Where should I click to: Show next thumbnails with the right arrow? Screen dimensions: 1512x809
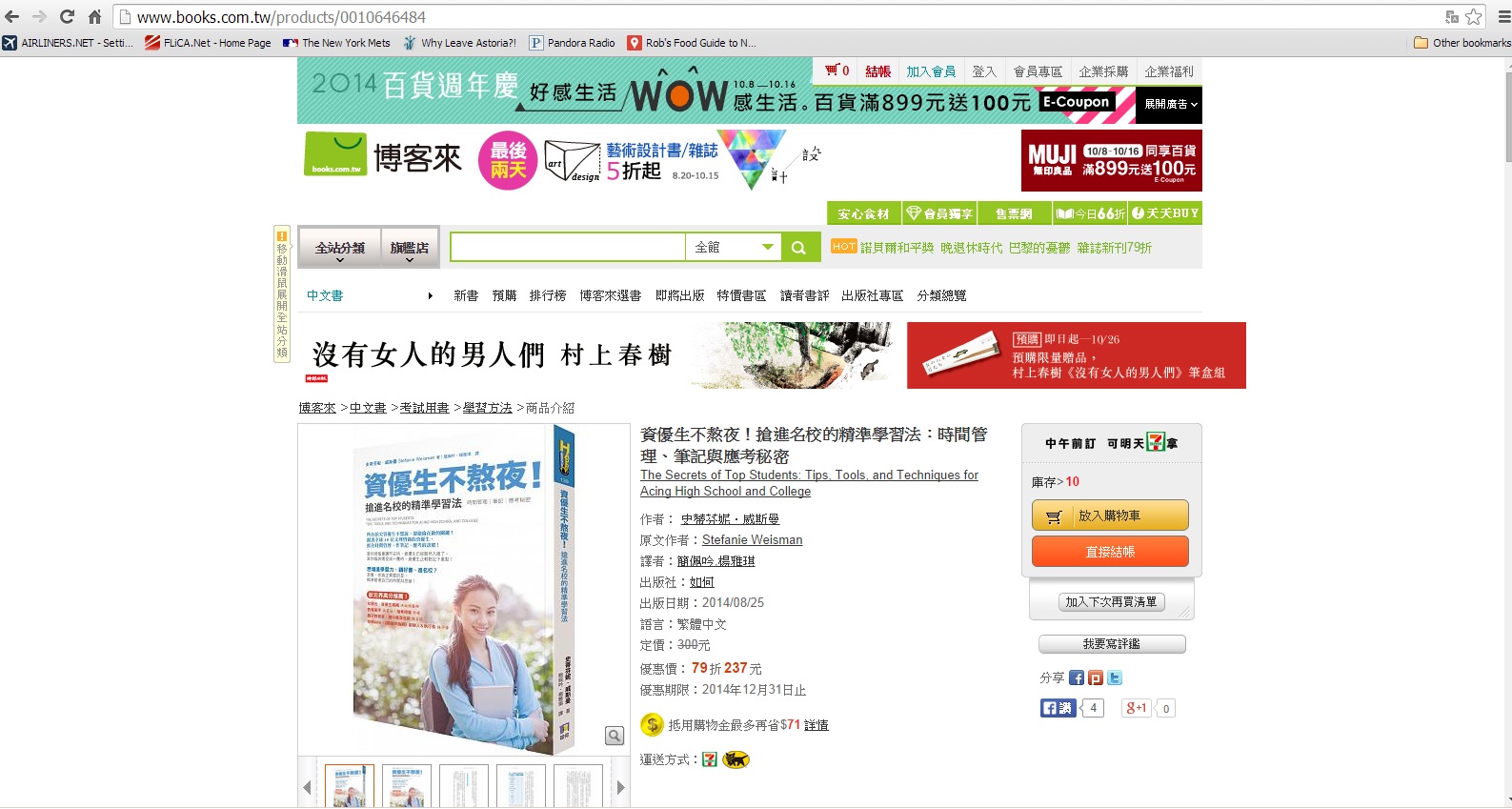[620, 787]
